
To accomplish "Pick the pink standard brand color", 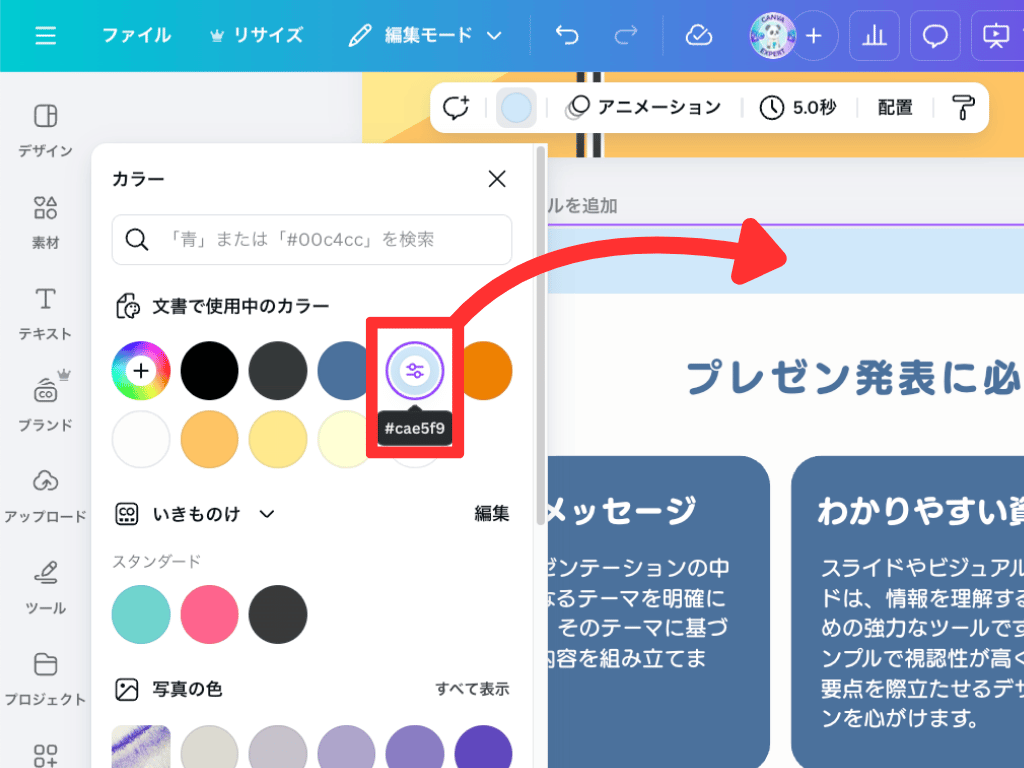I will pos(209,614).
